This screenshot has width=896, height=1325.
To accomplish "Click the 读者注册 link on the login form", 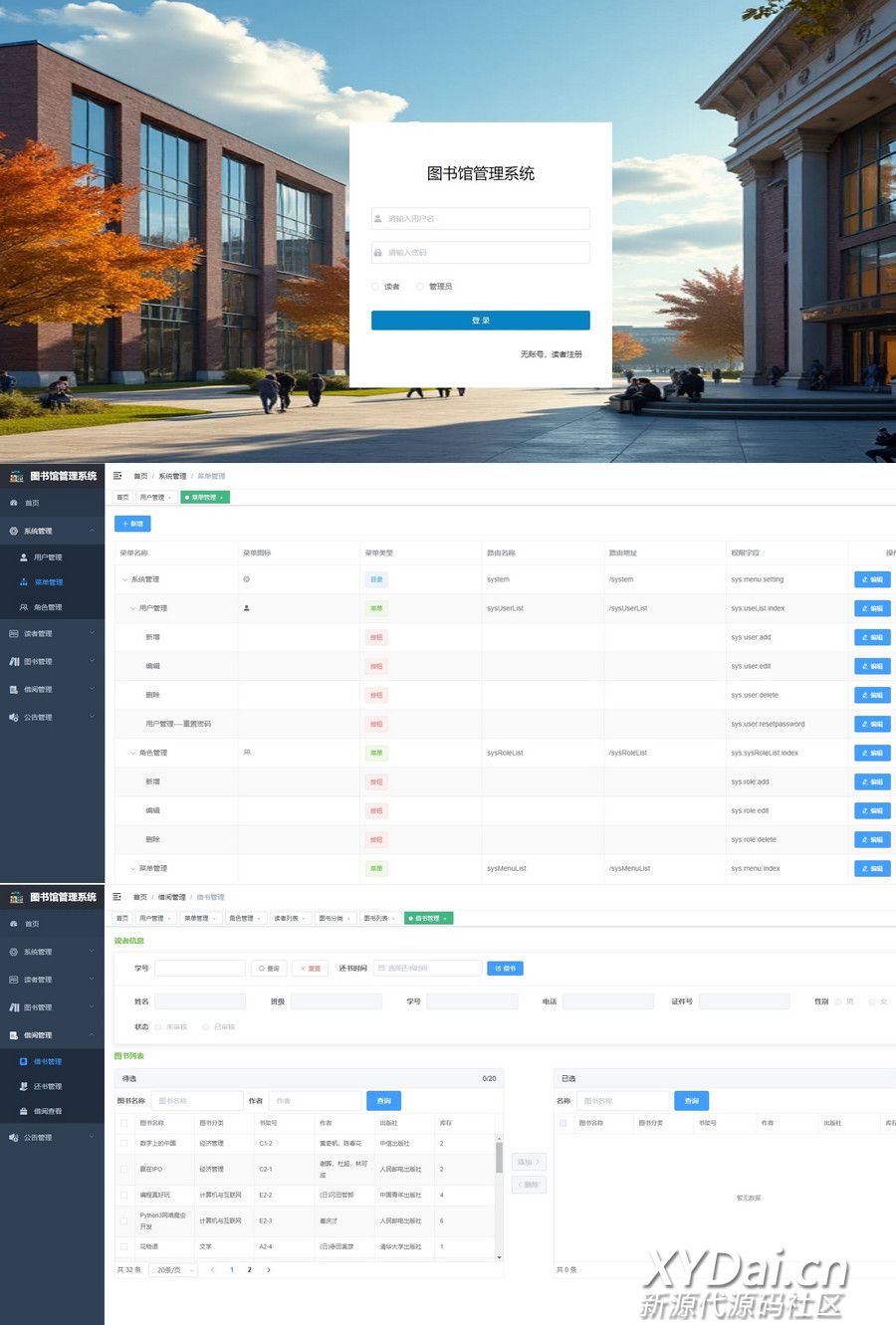I will (x=566, y=354).
